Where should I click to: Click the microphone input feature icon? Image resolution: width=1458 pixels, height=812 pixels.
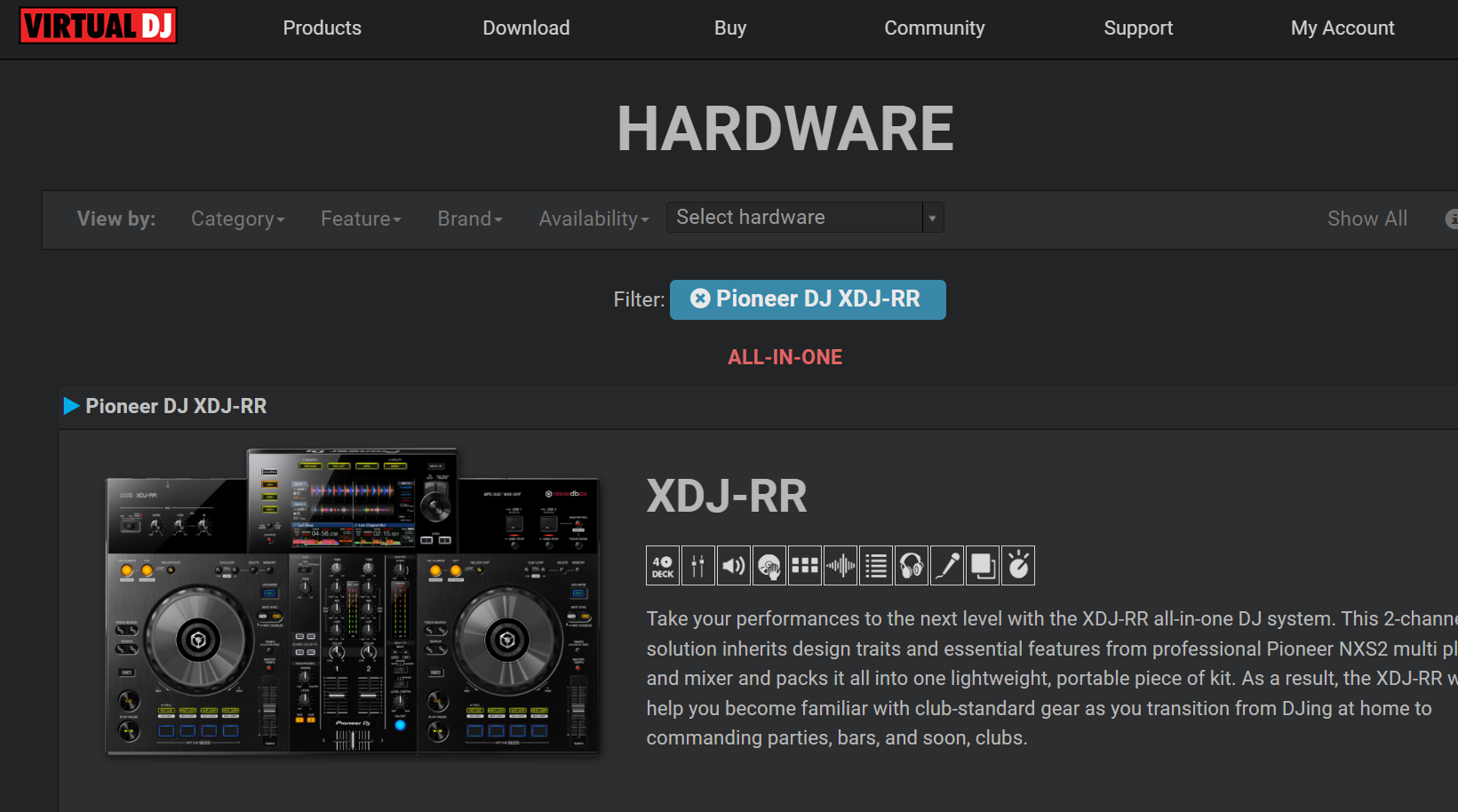click(x=947, y=566)
